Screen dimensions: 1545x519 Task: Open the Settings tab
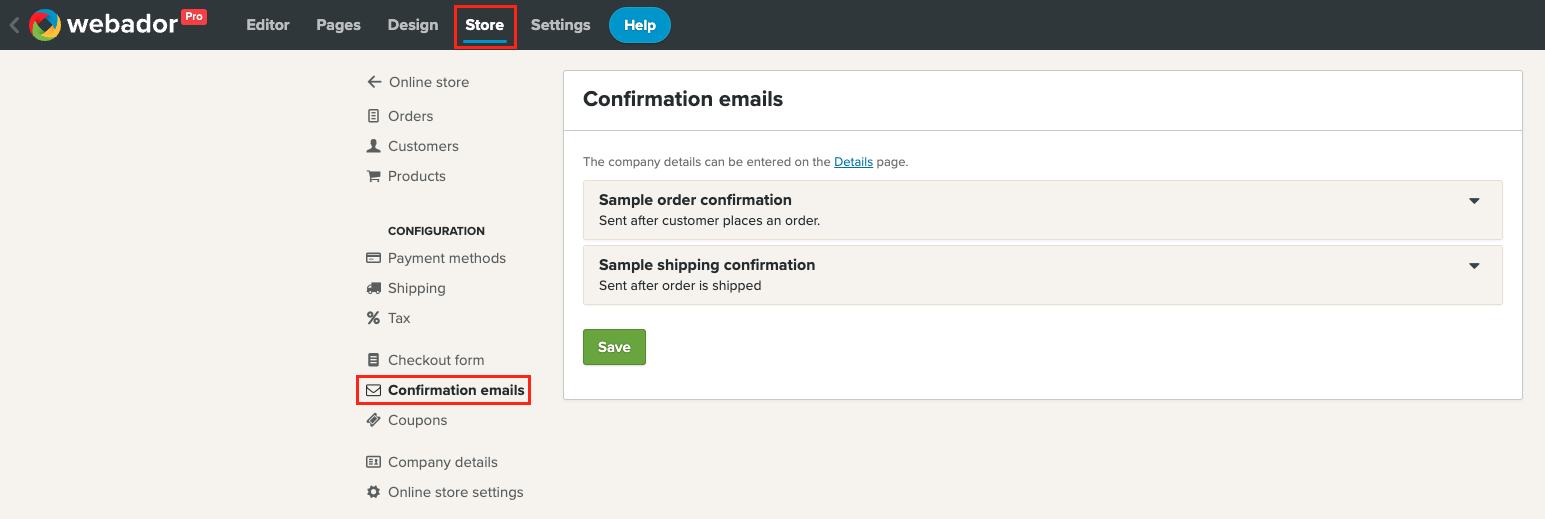pos(560,25)
